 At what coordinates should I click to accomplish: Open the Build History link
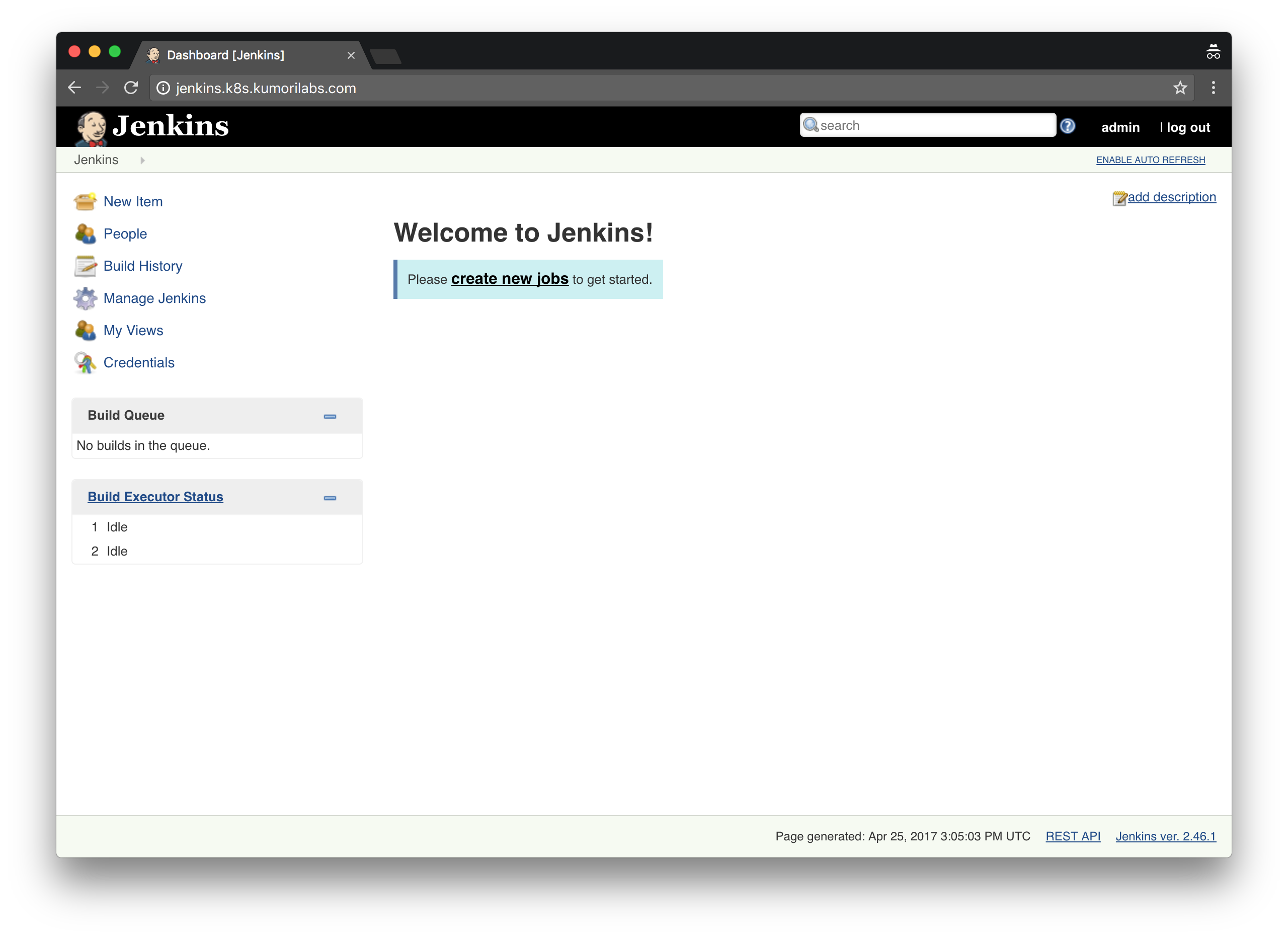pos(143,266)
